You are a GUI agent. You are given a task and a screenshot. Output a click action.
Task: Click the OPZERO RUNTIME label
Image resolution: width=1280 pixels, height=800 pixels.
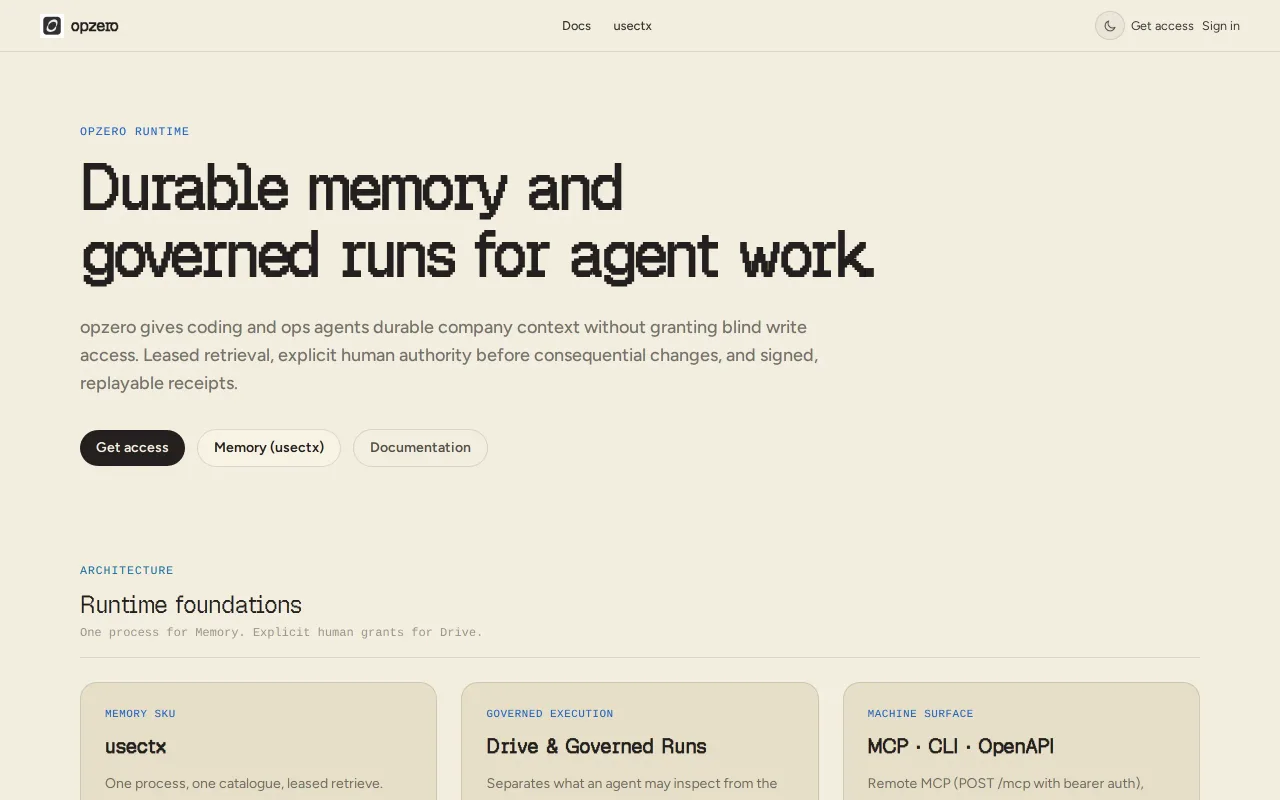point(135,132)
